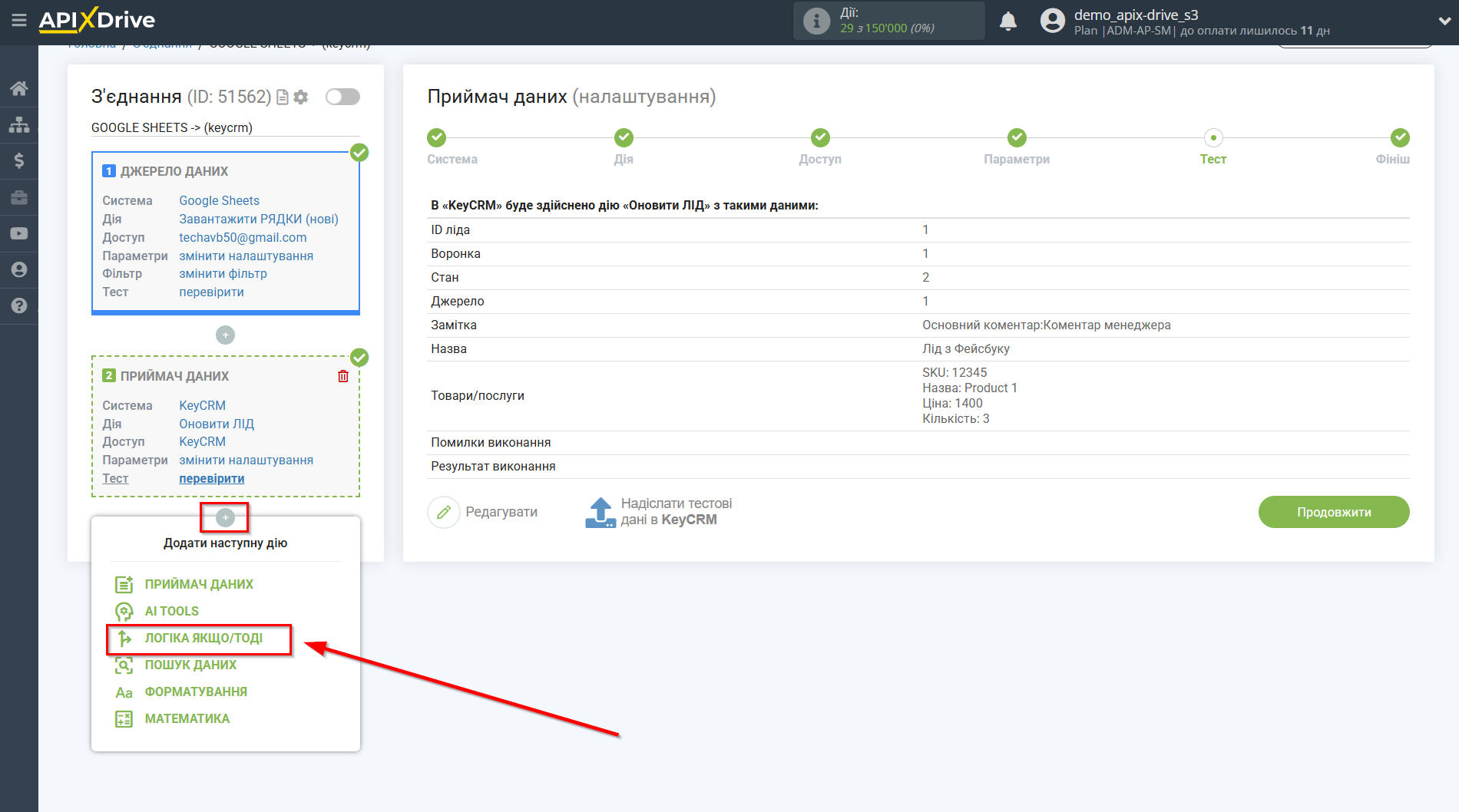Open the Home sidebar icon
This screenshot has width=1459, height=812.
point(19,88)
